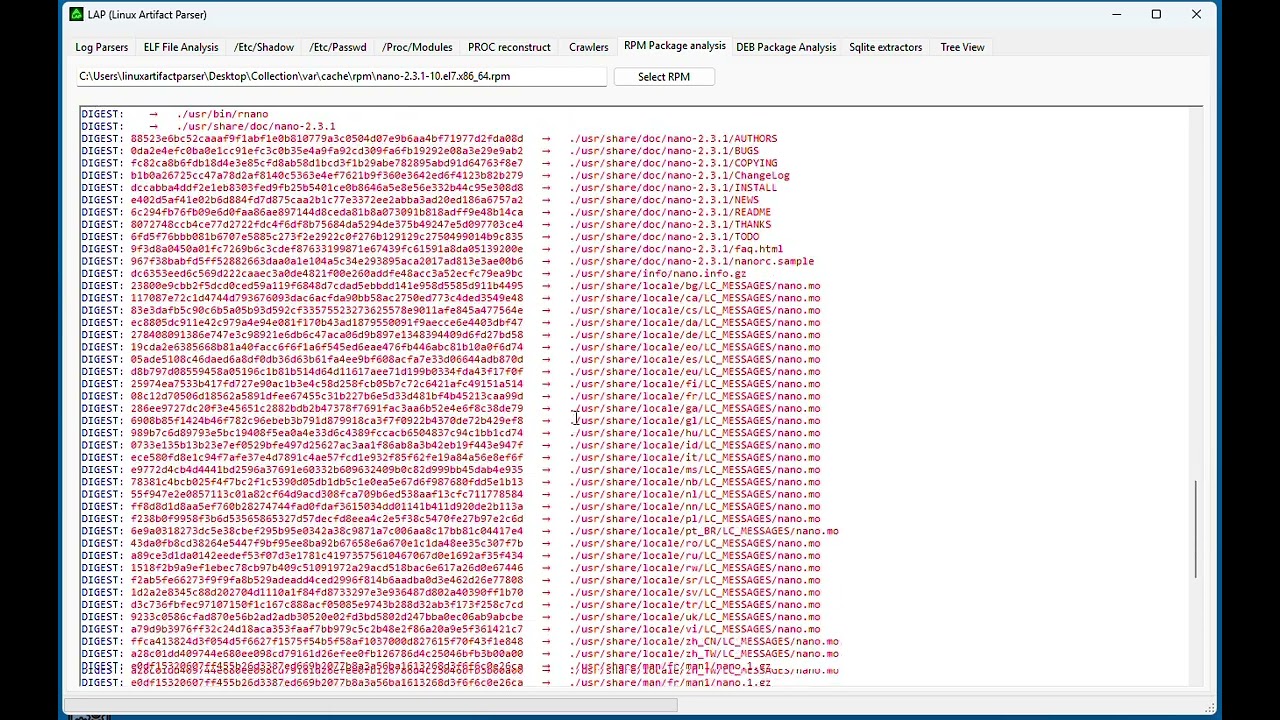The height and width of the screenshot is (720, 1280).
Task: Go to the /Proc/Modules tab
Action: coord(417,47)
